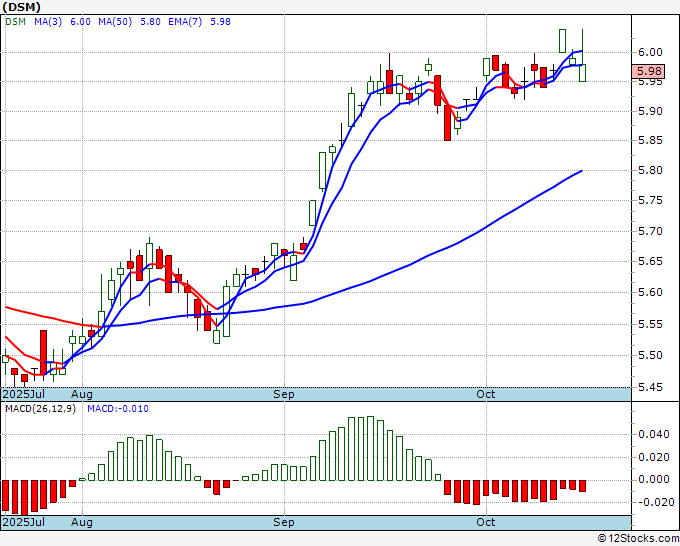Click the 5.98 value beside EMA(7)
This screenshot has width=680, height=546.
pyautogui.click(x=220, y=22)
